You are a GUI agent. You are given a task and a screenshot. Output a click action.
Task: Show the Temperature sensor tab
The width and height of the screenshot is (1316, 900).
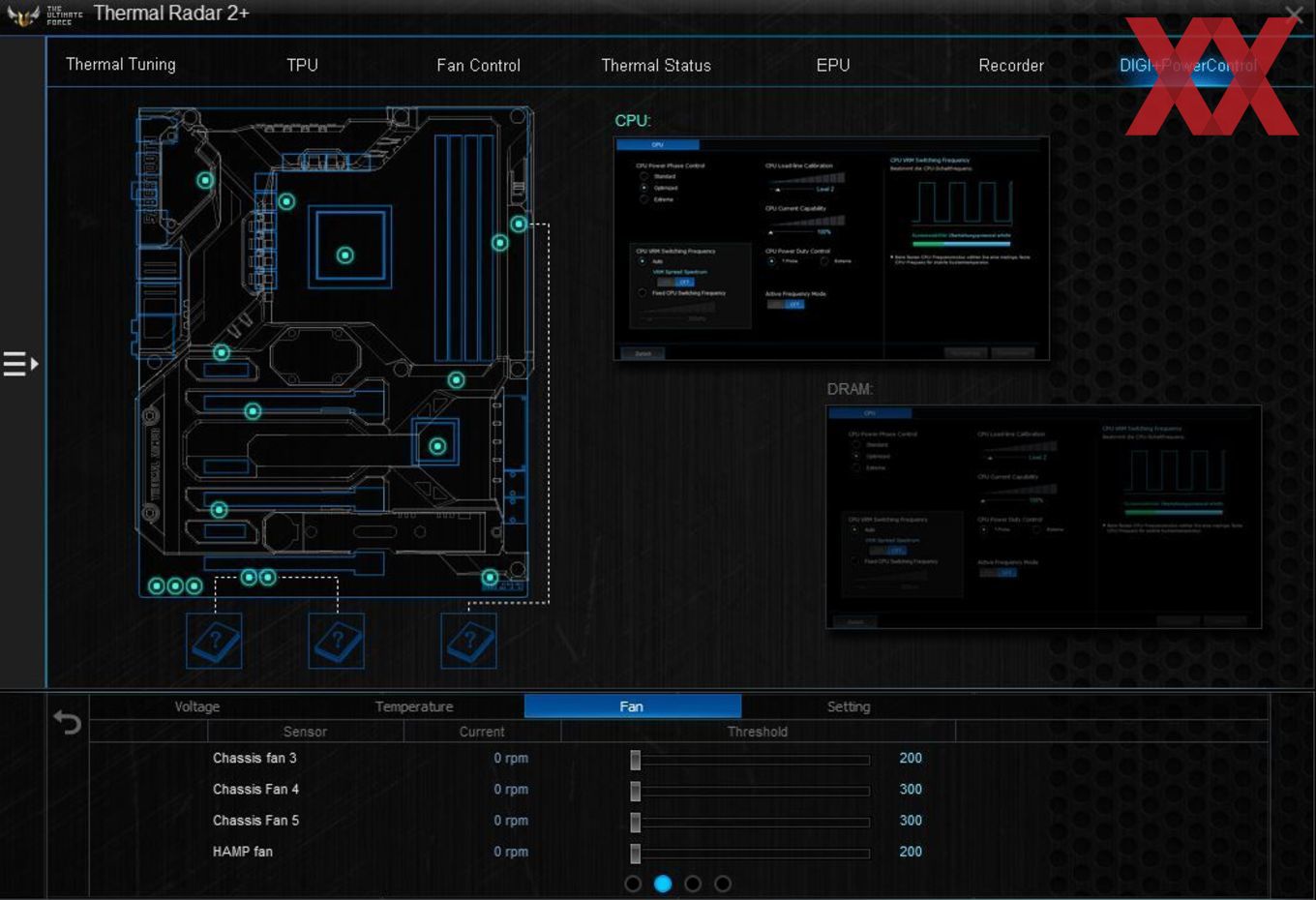[x=414, y=706]
